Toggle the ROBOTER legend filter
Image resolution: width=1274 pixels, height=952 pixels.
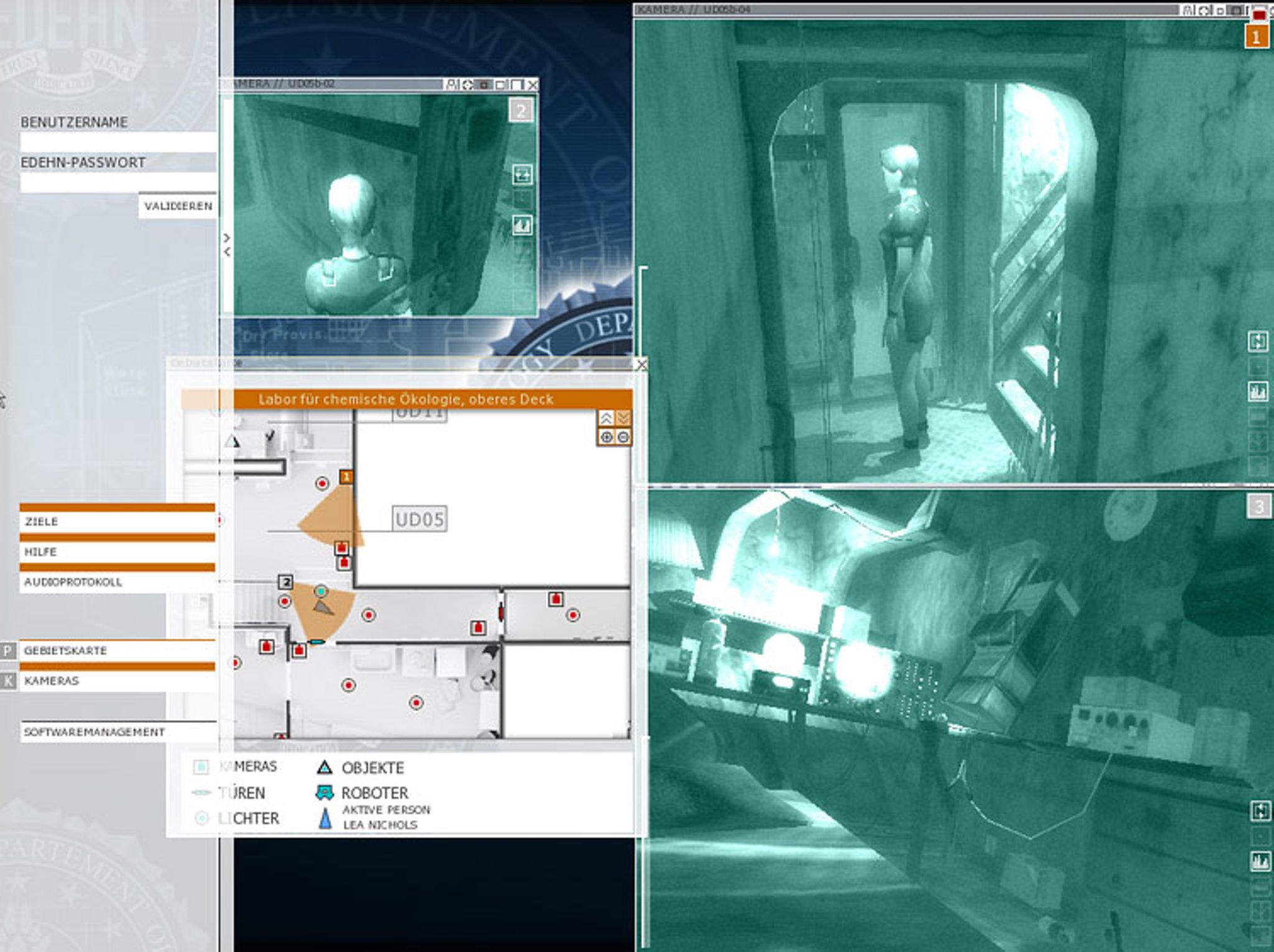[x=362, y=793]
